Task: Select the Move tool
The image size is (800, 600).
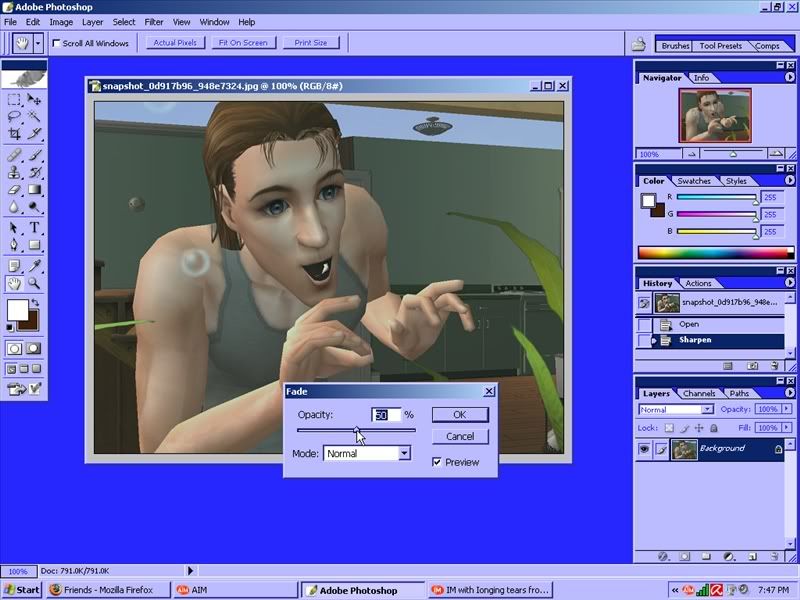Action: click(34, 99)
